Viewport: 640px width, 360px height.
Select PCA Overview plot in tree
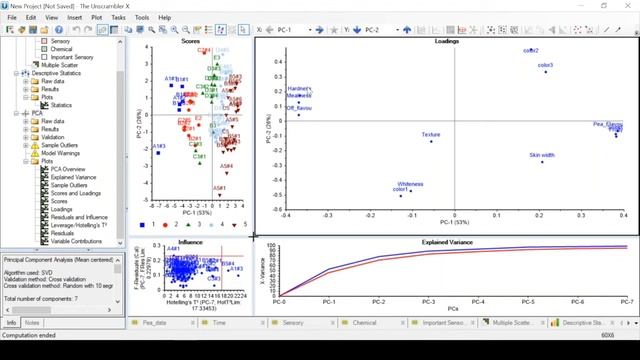coord(68,169)
